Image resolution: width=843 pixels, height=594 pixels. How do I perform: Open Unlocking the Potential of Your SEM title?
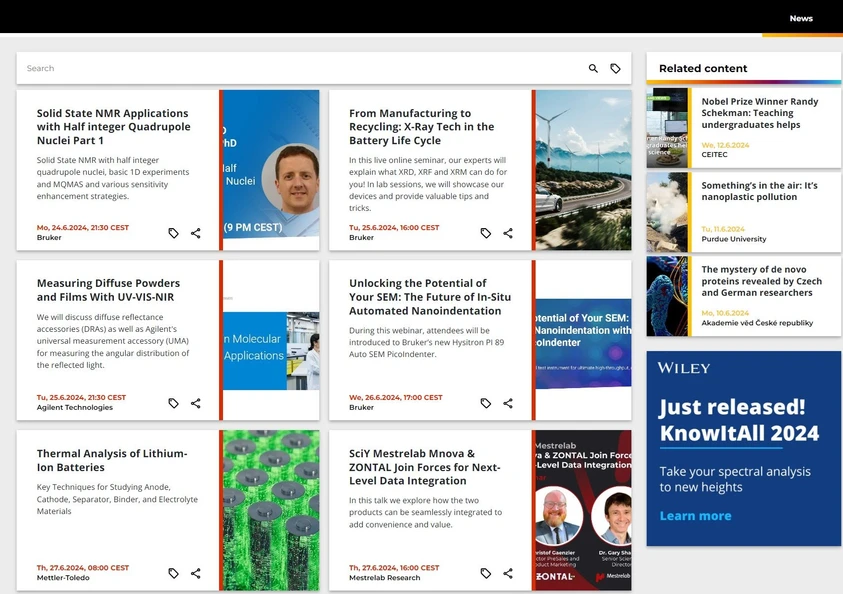pyautogui.click(x=430, y=297)
